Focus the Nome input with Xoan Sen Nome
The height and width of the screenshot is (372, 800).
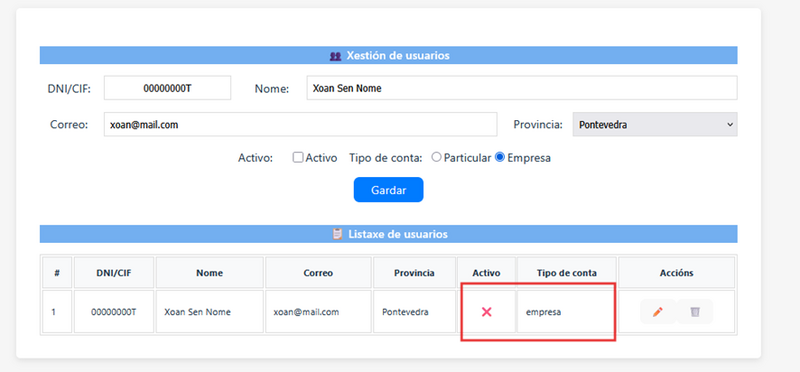point(522,88)
